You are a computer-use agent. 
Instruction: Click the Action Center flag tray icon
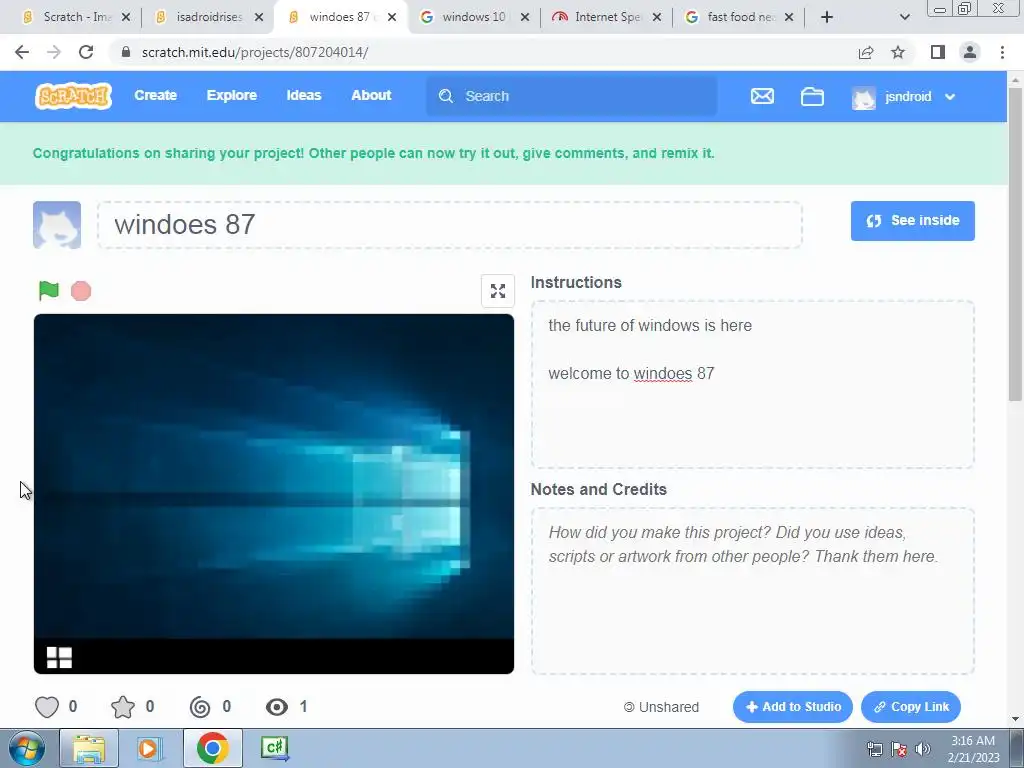pyautogui.click(x=899, y=749)
